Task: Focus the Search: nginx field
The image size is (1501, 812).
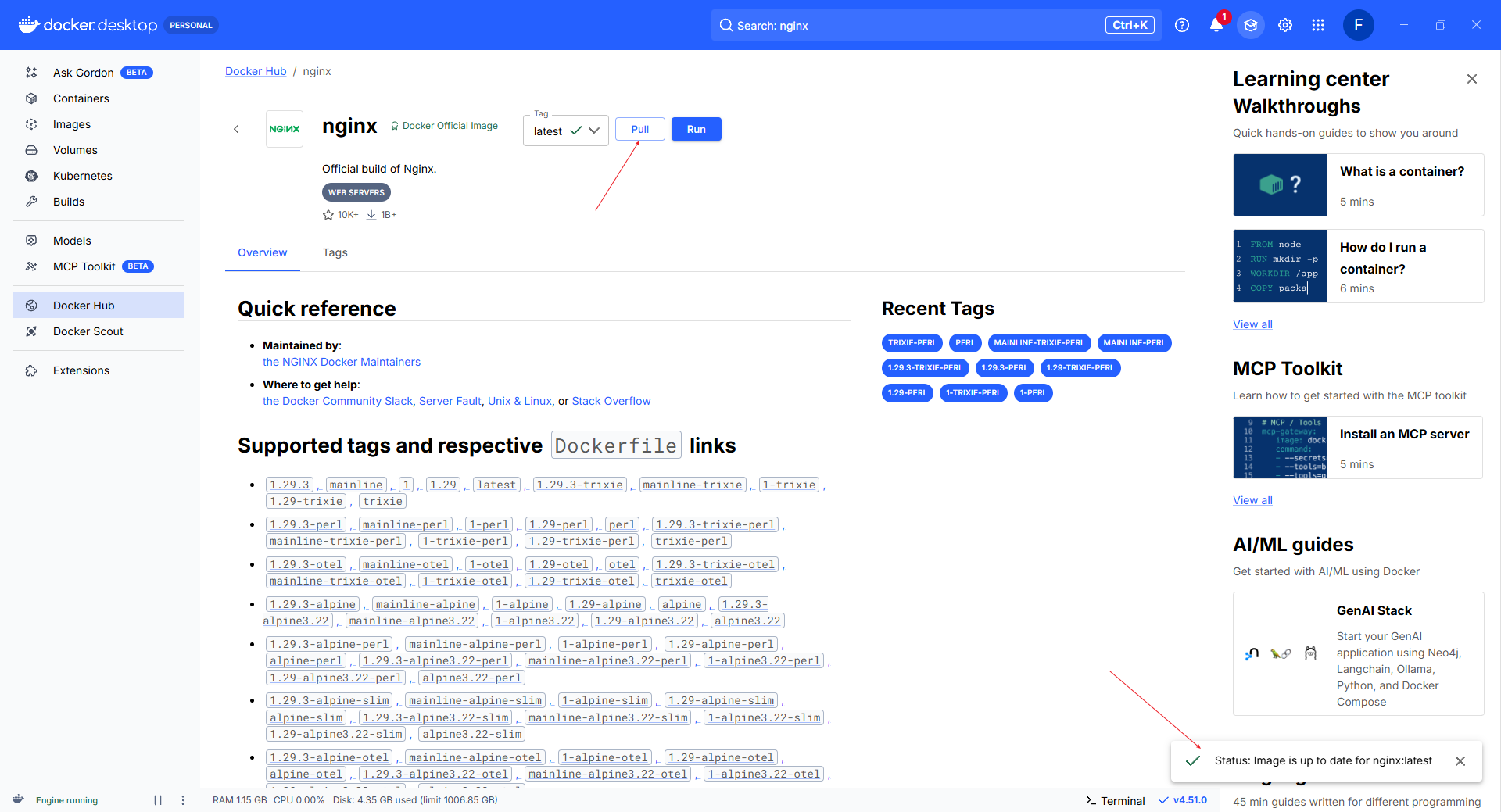Action: pos(937,25)
